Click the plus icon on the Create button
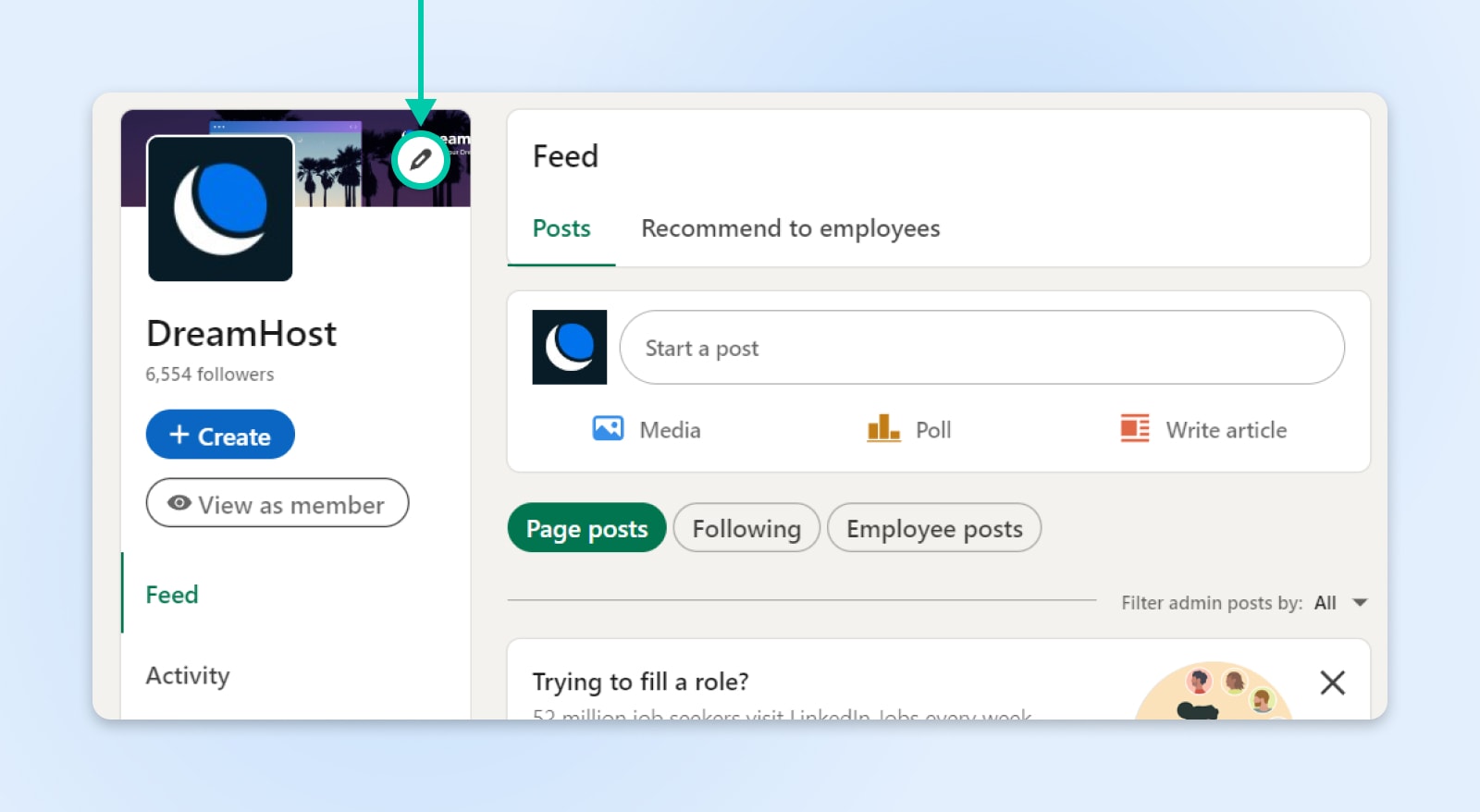Image resolution: width=1480 pixels, height=812 pixels. point(179,435)
